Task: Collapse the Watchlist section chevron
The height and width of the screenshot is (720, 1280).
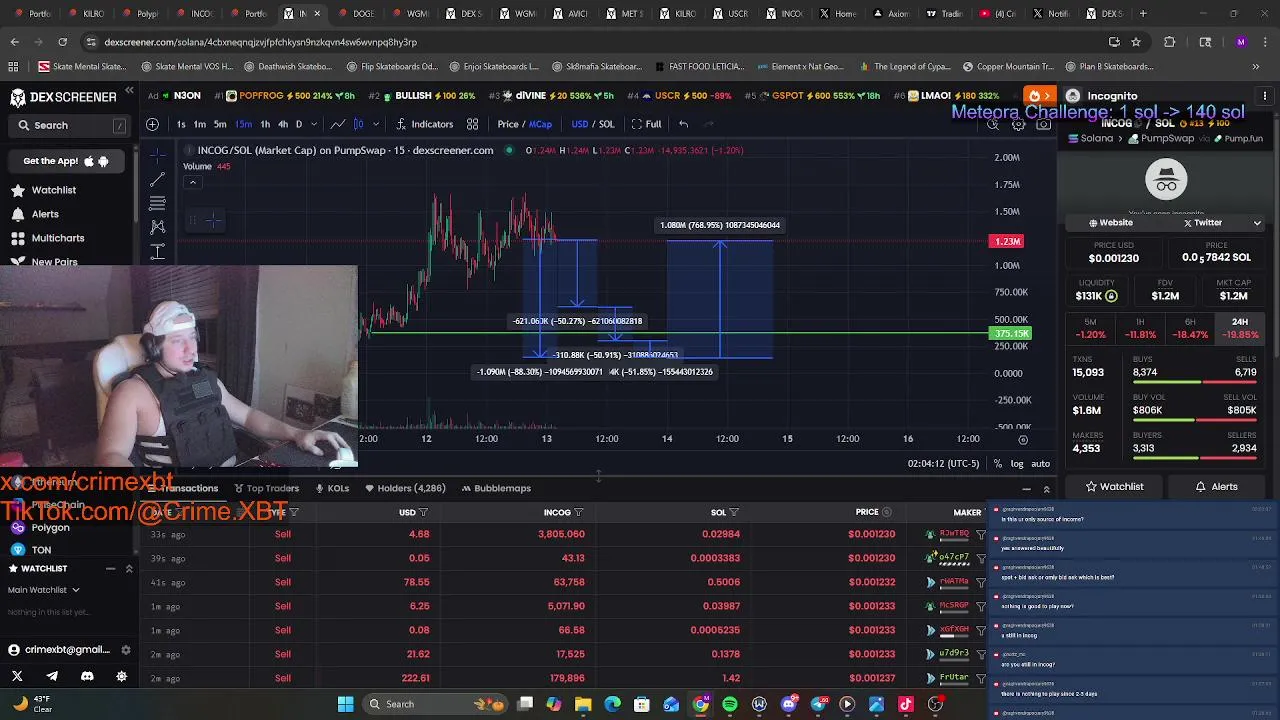Action: pyautogui.click(x=129, y=569)
